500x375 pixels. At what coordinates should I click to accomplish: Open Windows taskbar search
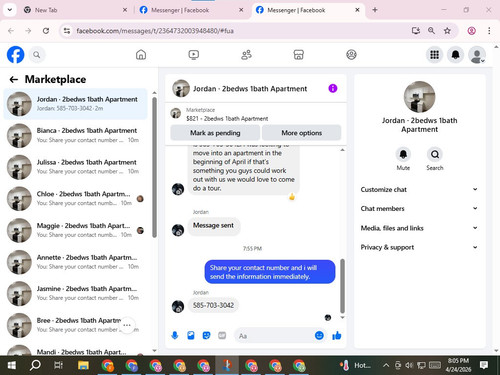point(35,365)
